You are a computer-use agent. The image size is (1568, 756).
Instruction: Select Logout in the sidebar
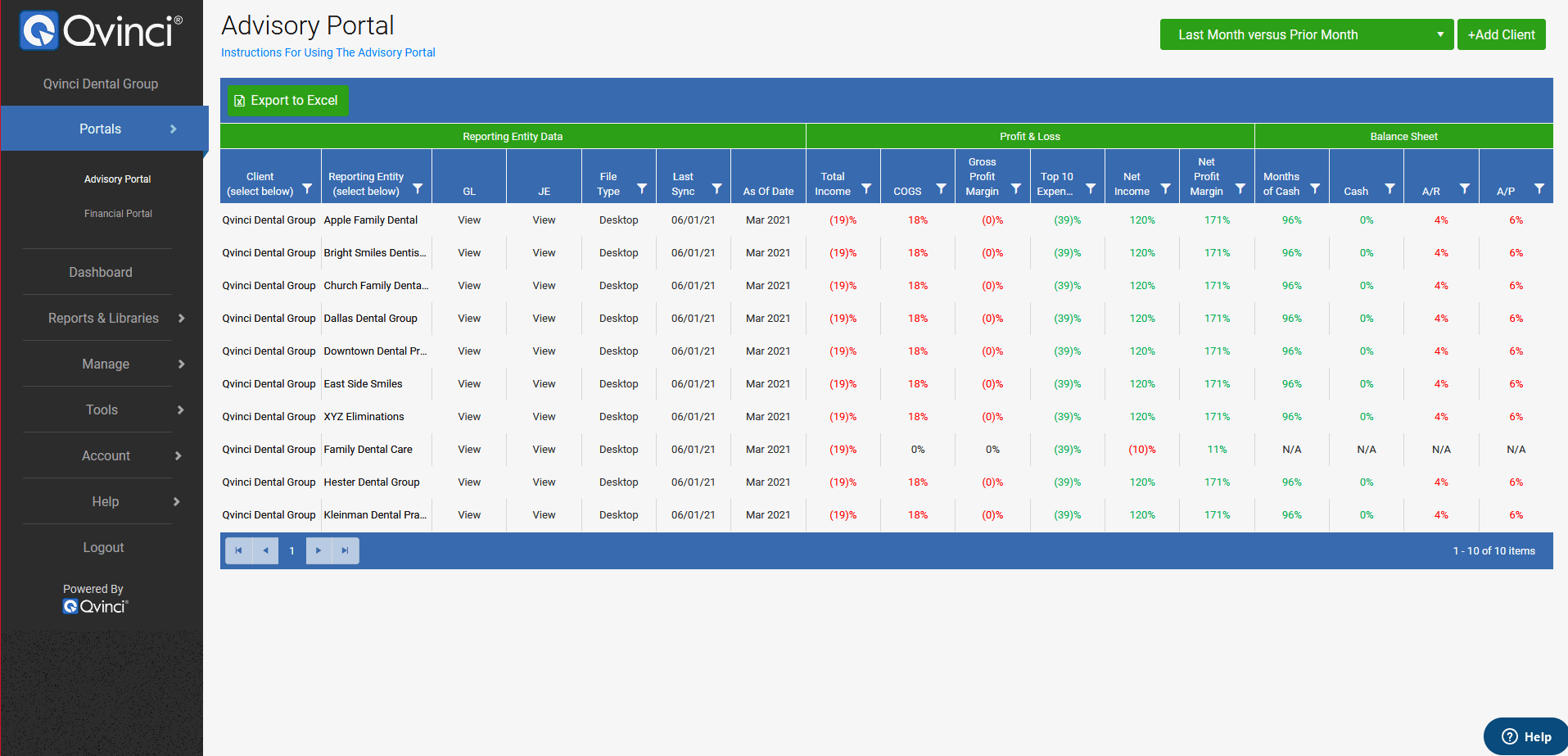pyautogui.click(x=103, y=547)
